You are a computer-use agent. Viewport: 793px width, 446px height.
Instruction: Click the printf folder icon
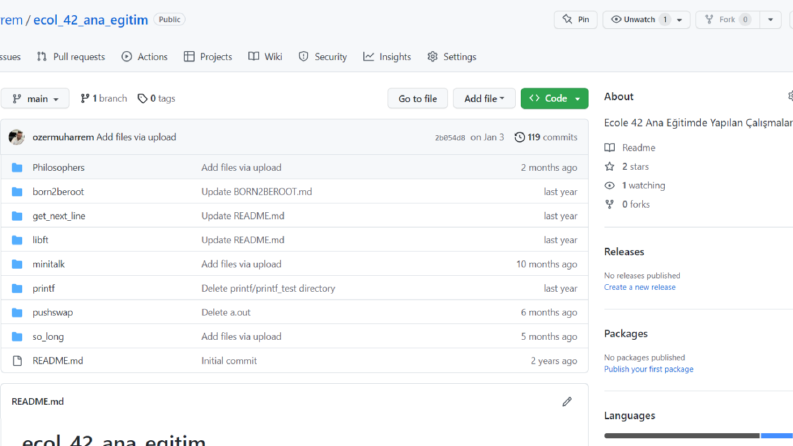coord(17,288)
